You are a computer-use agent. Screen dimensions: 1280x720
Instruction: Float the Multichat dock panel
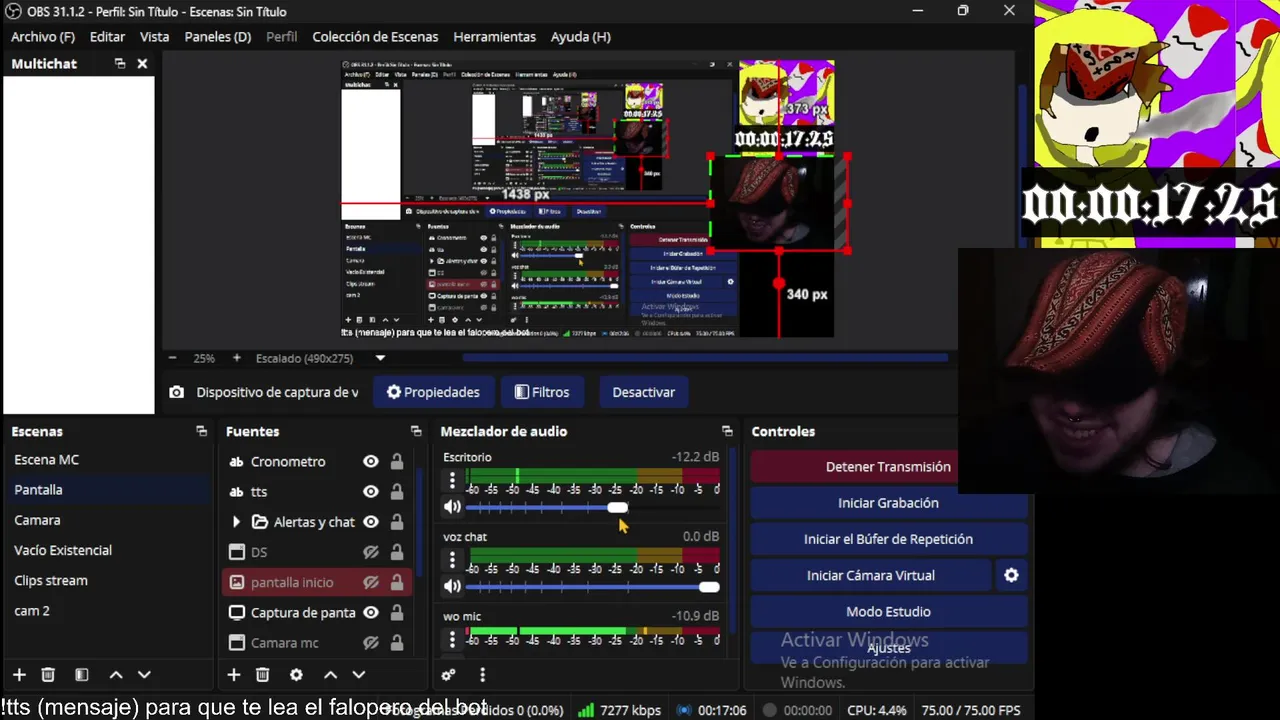click(120, 63)
